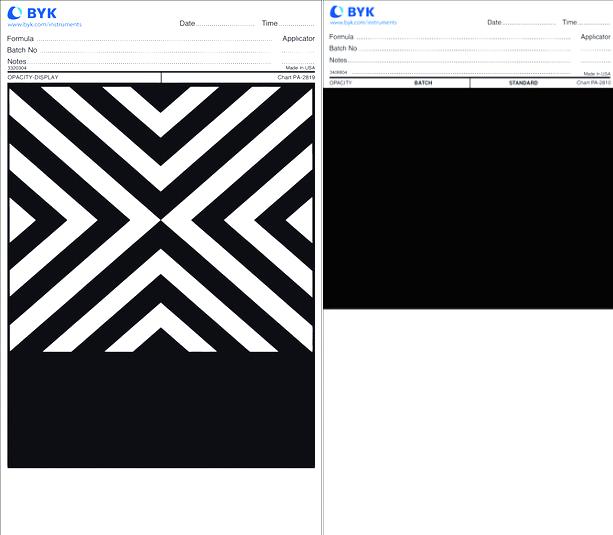The width and height of the screenshot is (613, 535).
Task: Select the STANDARD column header
Action: tap(523, 83)
